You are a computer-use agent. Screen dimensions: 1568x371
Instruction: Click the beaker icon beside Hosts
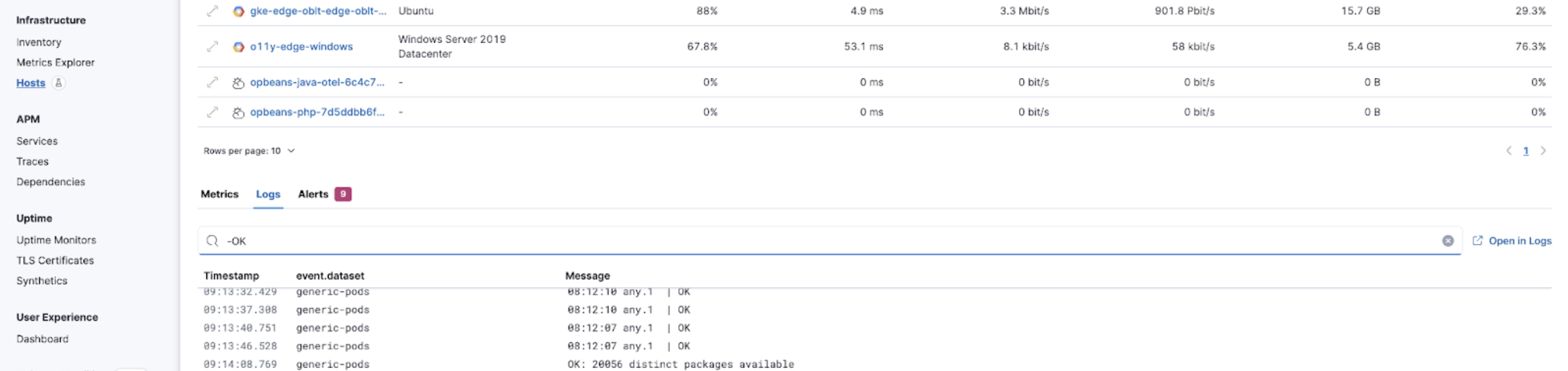pyautogui.click(x=58, y=83)
